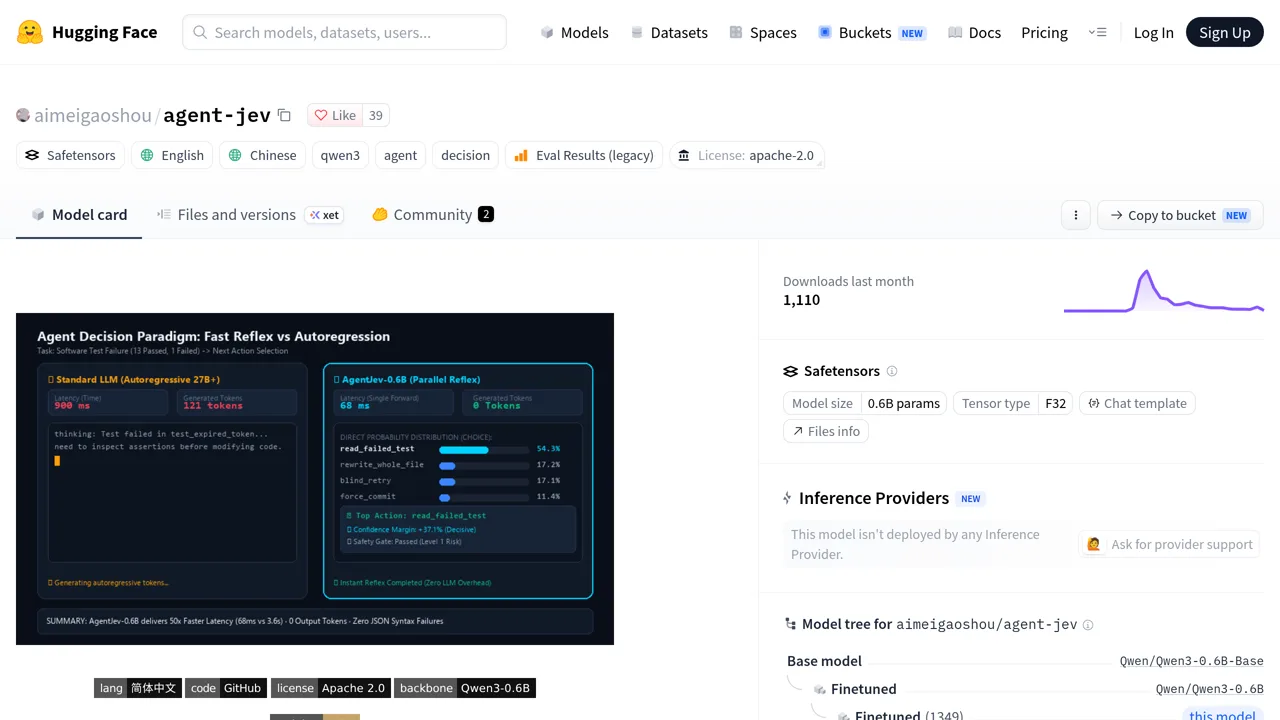Open Buckets in top navigation
The width and height of the screenshot is (1280, 720).
coord(872,32)
